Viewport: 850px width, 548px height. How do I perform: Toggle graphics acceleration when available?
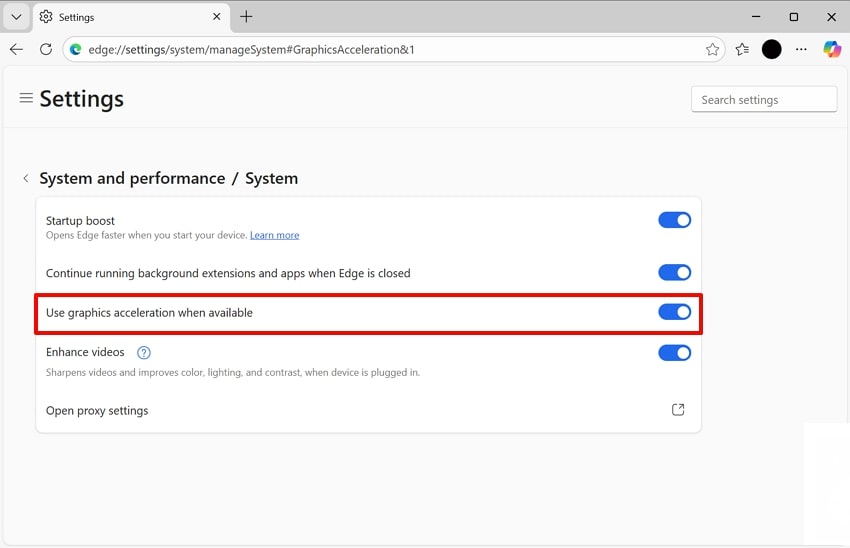pyautogui.click(x=674, y=312)
